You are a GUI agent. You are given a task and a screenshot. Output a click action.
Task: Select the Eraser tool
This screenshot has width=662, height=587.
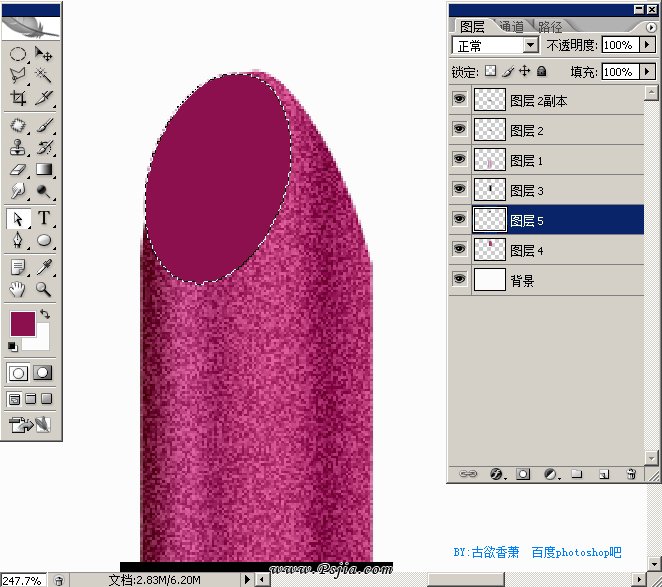(18, 169)
